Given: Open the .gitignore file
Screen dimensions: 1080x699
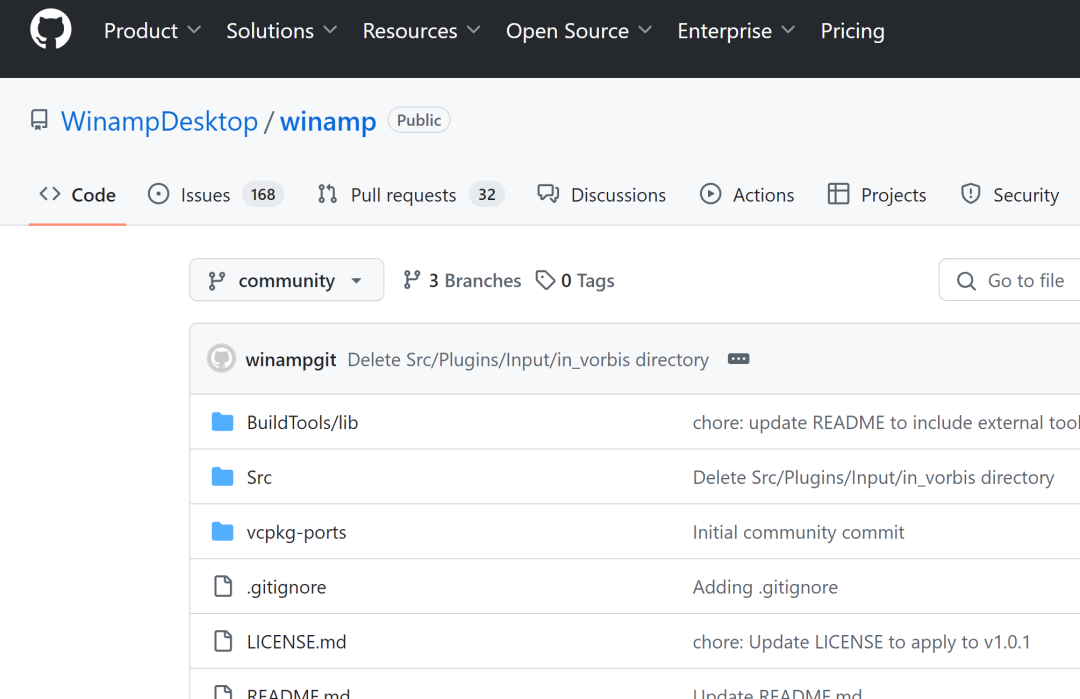Looking at the screenshot, I should pos(287,587).
